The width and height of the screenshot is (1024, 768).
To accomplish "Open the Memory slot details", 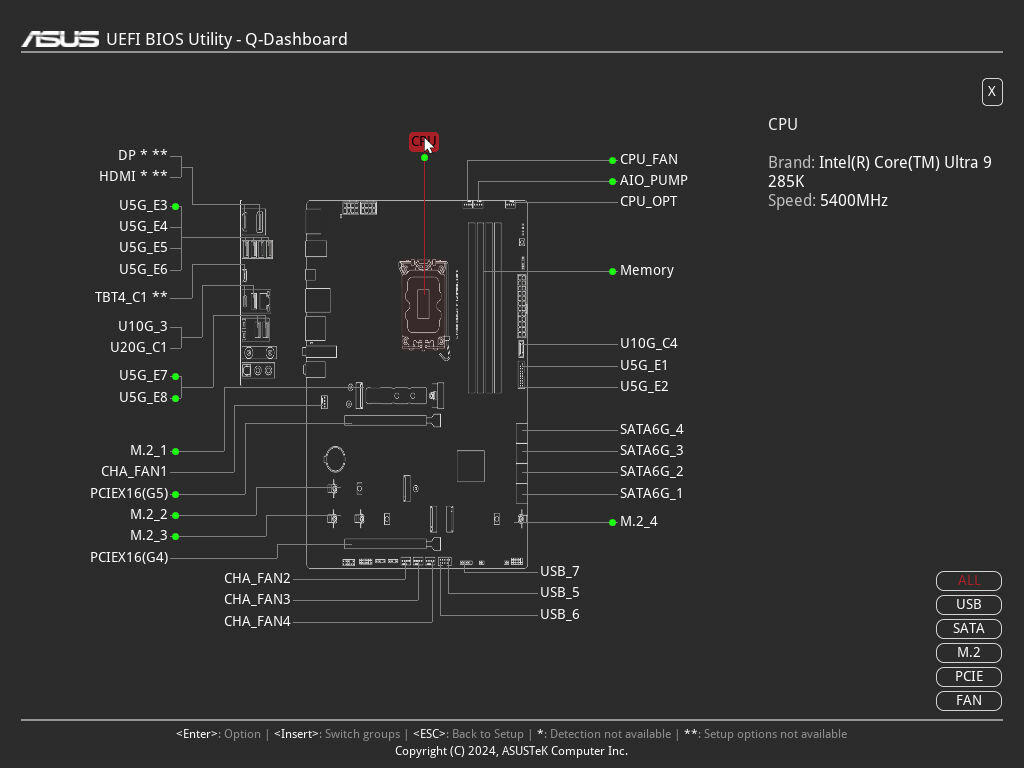I will coord(647,270).
